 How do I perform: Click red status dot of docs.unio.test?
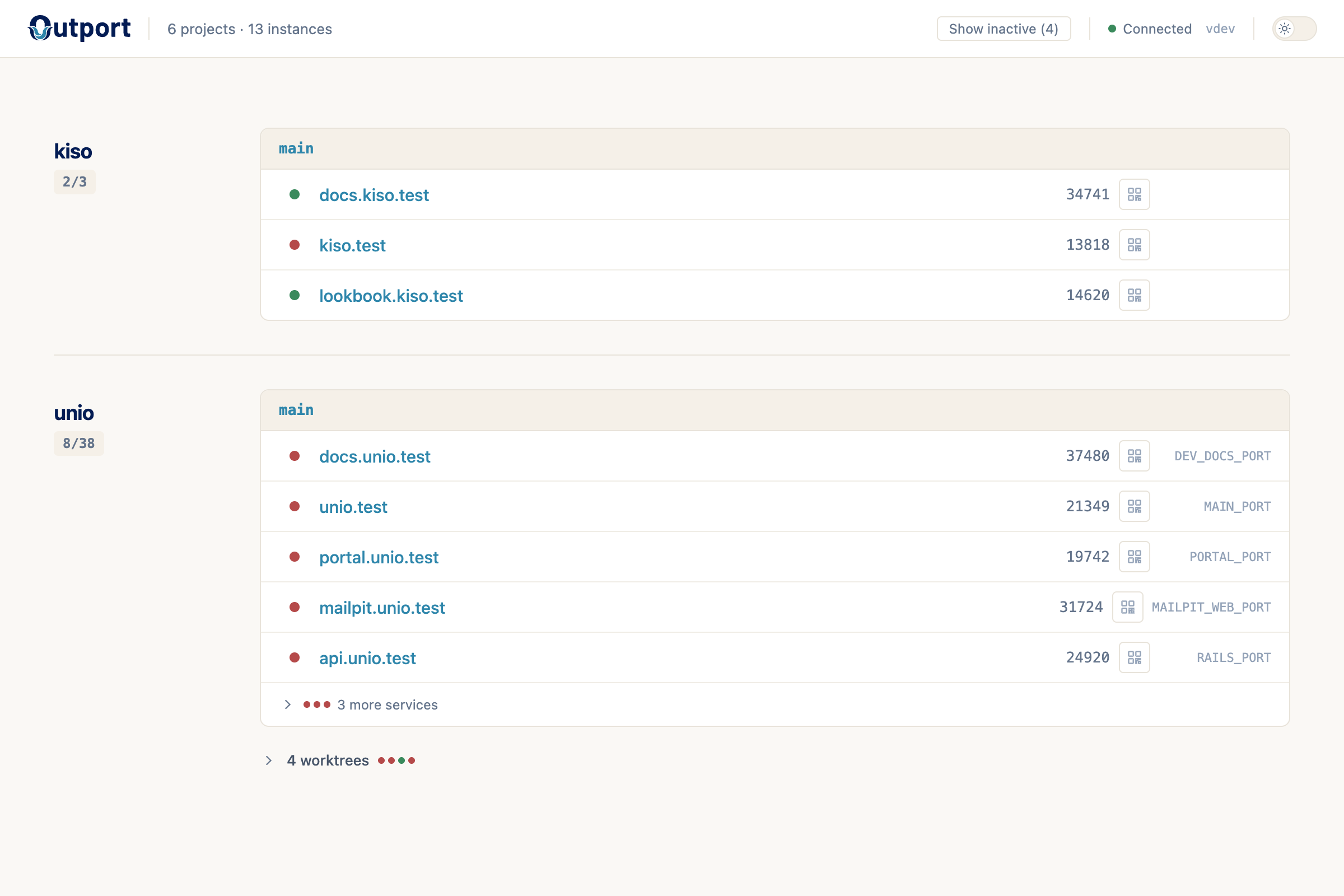click(x=295, y=456)
